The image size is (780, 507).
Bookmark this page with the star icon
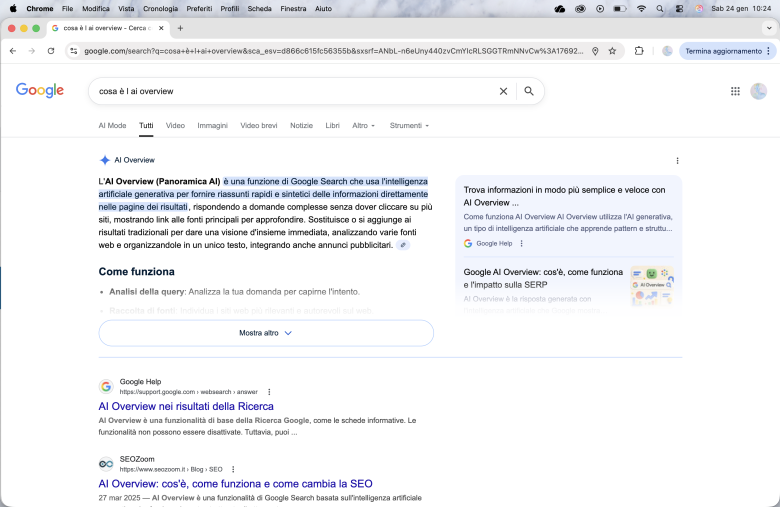[612, 51]
